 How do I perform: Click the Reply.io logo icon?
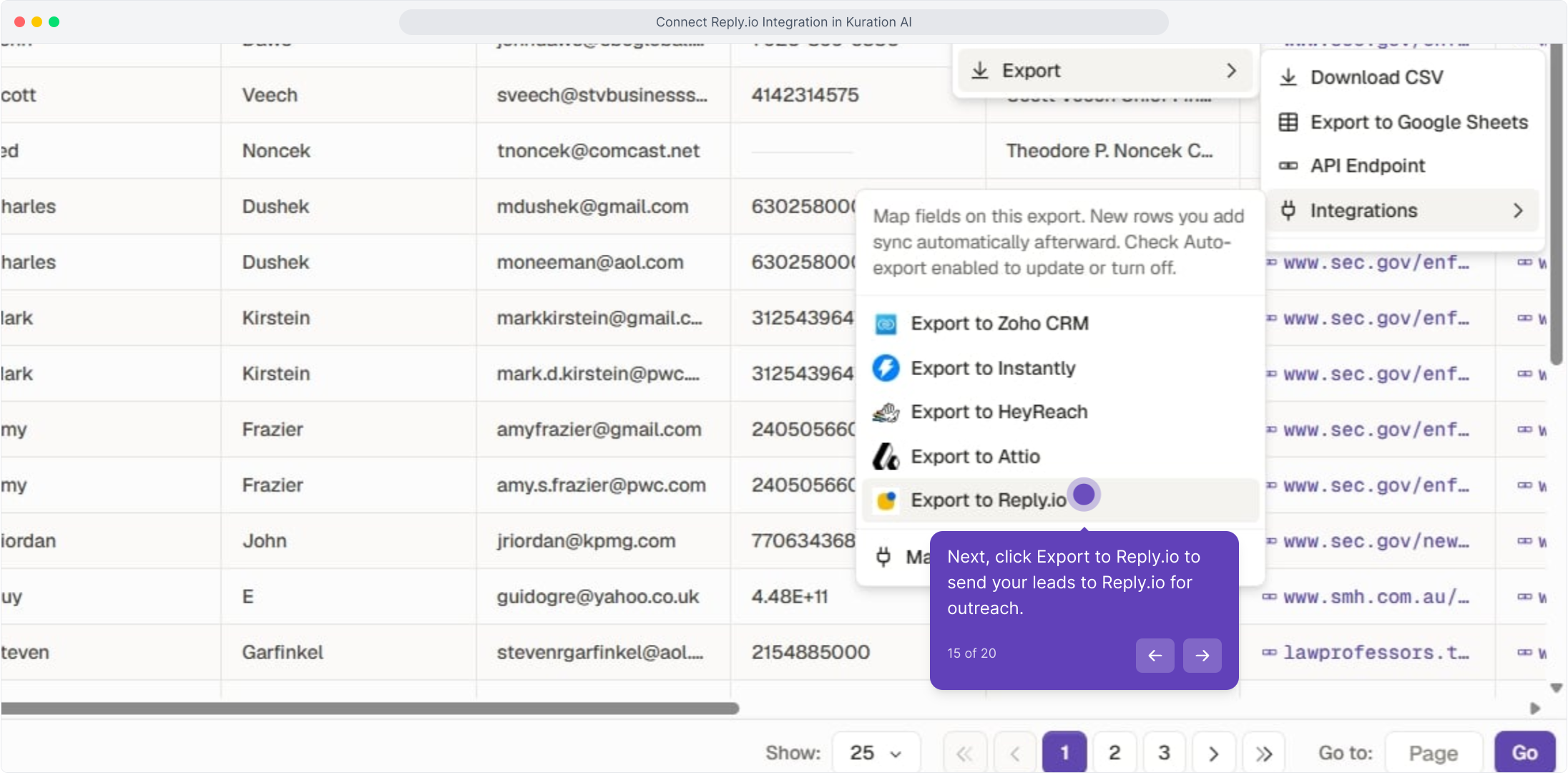tap(887, 500)
